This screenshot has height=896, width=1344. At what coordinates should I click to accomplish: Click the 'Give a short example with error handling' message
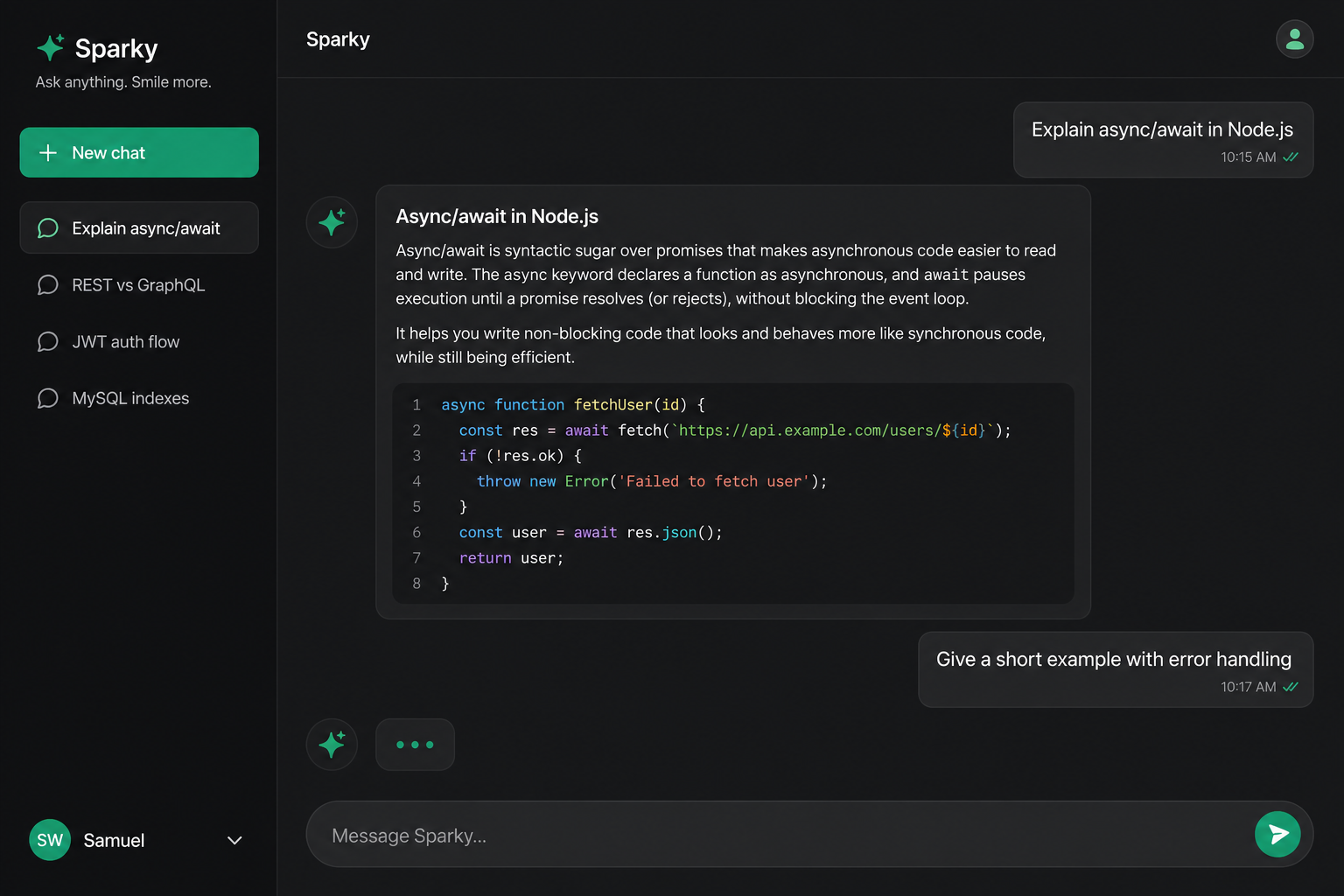(1116, 669)
